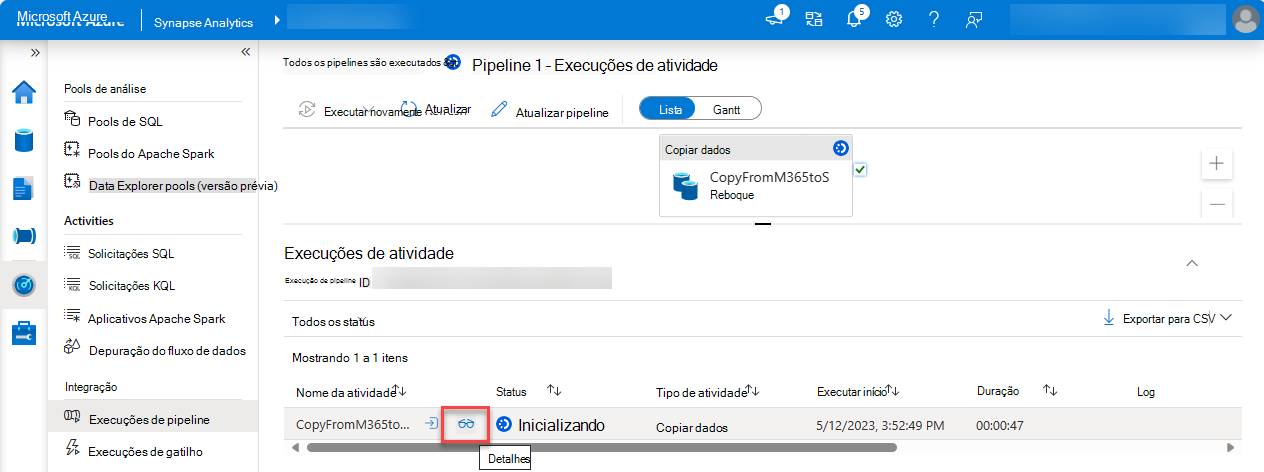
Task: Open the feedback icon in header
Action: click(973, 19)
